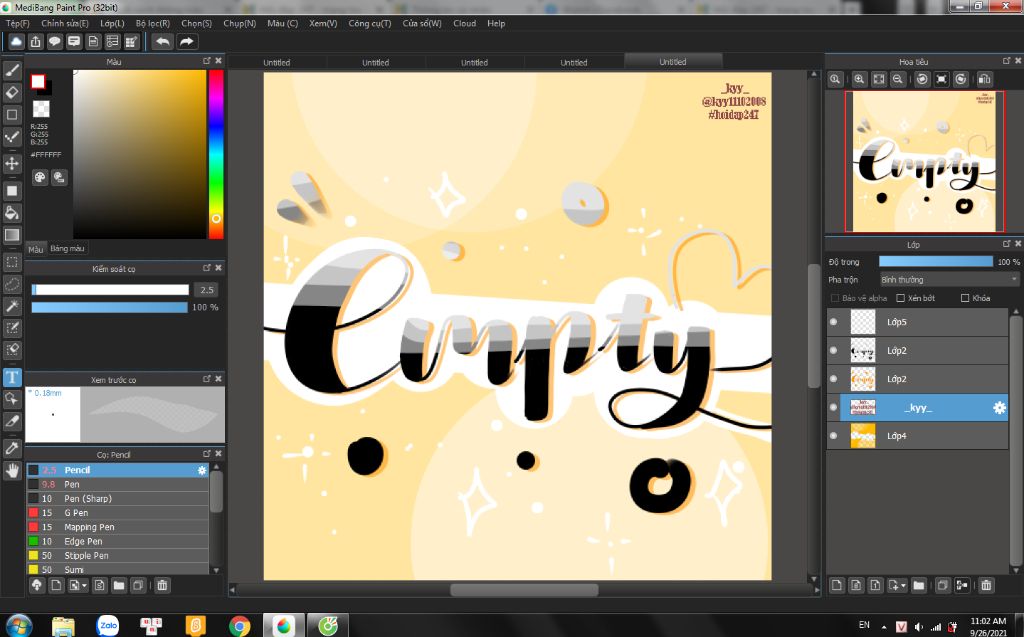1024x637 pixels.
Task: Open Google Chrome from the taskbar
Action: coord(240,626)
